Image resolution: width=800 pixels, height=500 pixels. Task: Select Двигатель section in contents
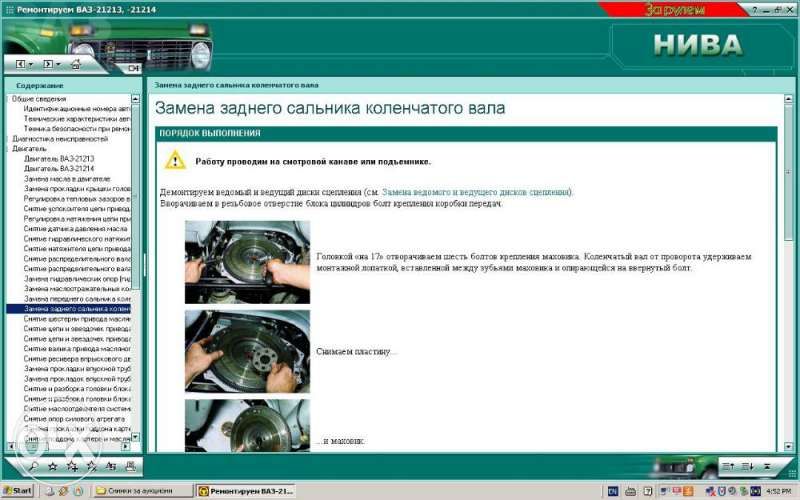29,148
